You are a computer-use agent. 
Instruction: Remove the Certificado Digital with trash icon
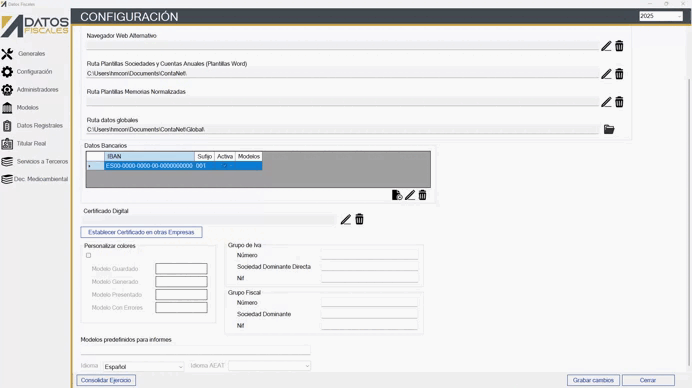click(359, 219)
